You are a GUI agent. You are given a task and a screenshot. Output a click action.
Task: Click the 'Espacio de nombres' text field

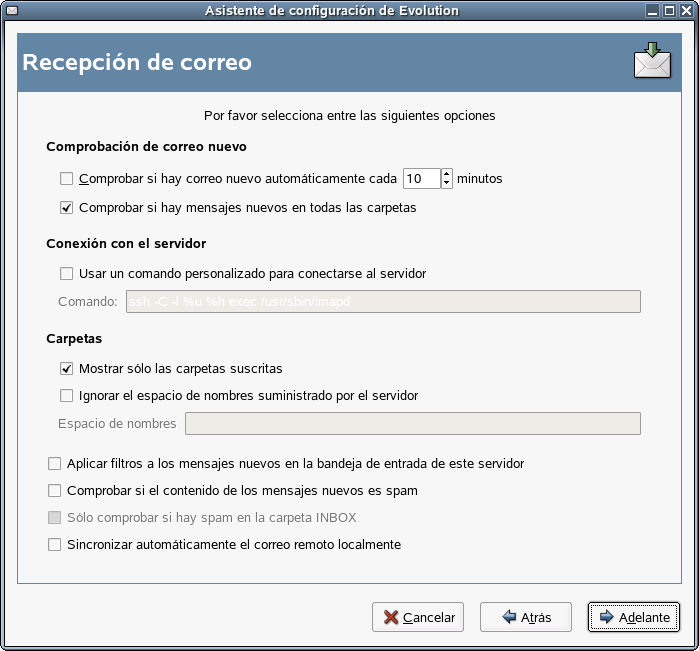(413, 424)
